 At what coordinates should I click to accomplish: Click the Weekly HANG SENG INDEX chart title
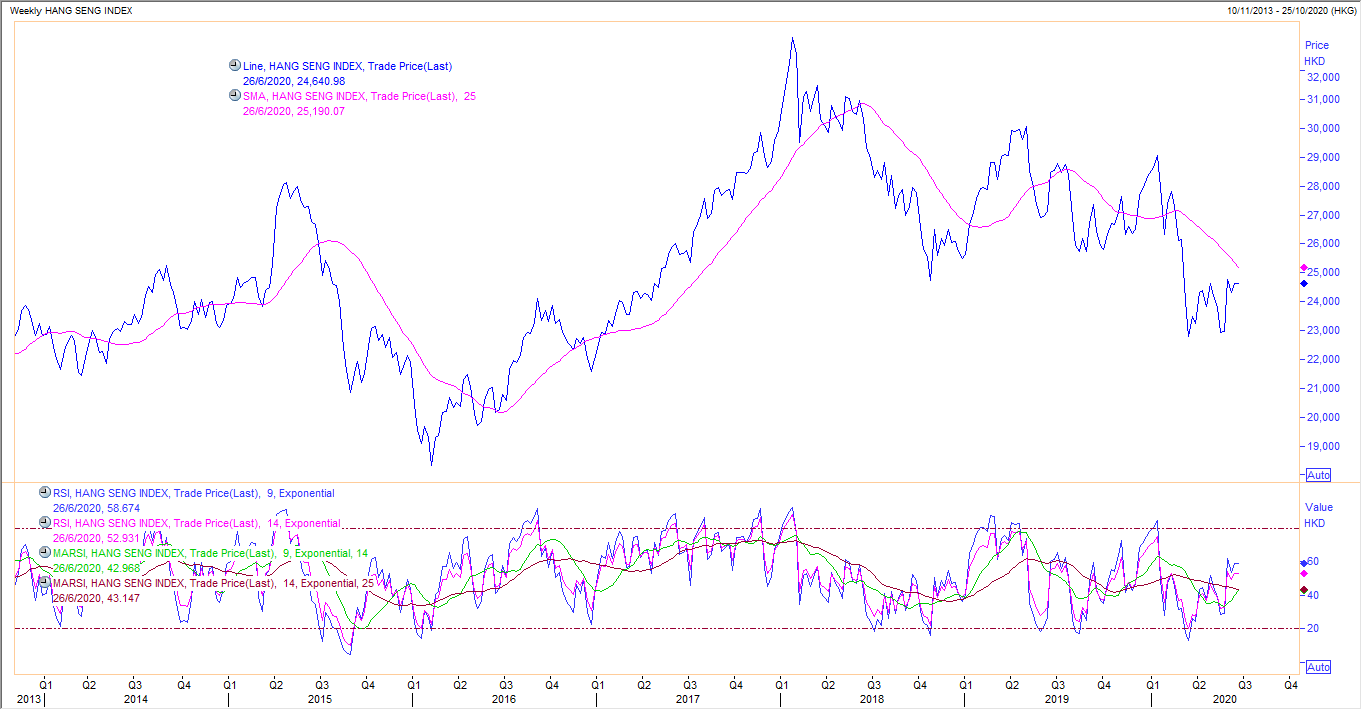pyautogui.click(x=69, y=10)
